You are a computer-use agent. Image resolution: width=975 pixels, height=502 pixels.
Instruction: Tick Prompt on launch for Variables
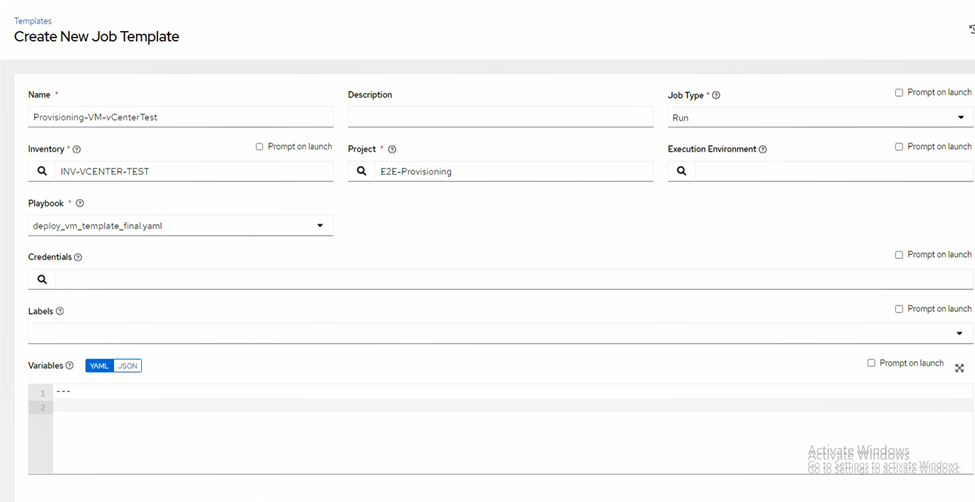872,363
